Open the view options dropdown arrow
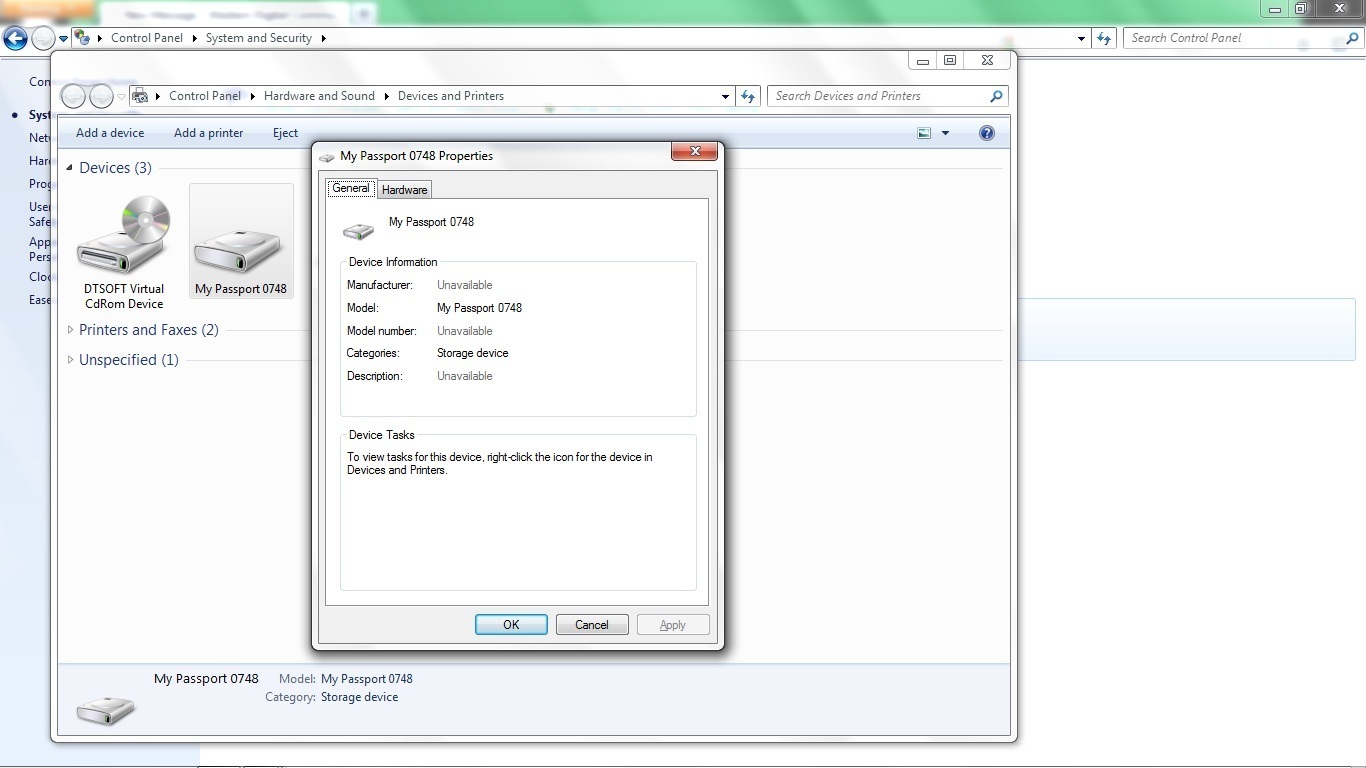Screen dimensions: 1366x768 point(945,133)
